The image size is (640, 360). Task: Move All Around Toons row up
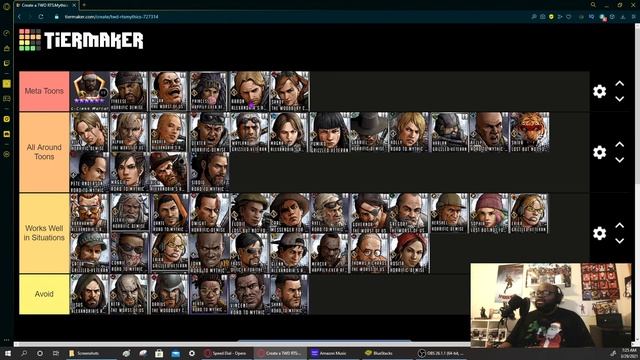pyautogui.click(x=620, y=144)
